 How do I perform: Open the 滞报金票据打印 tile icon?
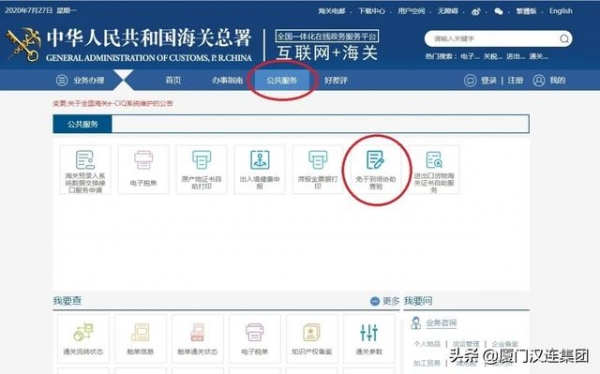(318, 160)
